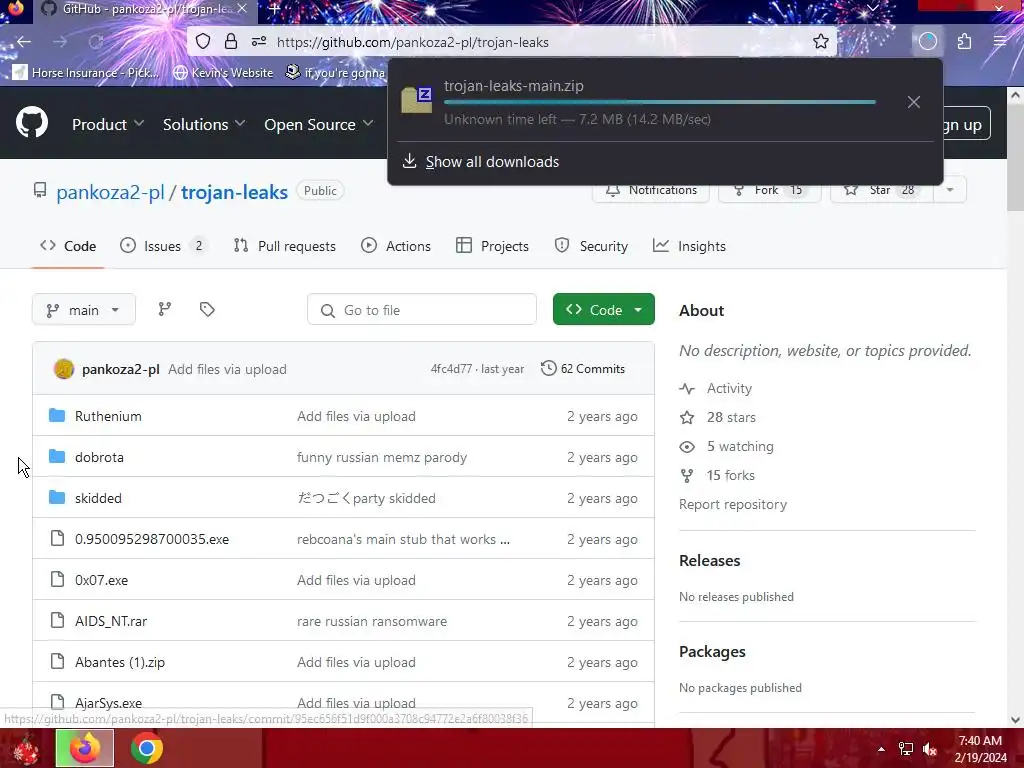Open the star lists dropdown arrow
The width and height of the screenshot is (1024, 768).
pos(950,190)
